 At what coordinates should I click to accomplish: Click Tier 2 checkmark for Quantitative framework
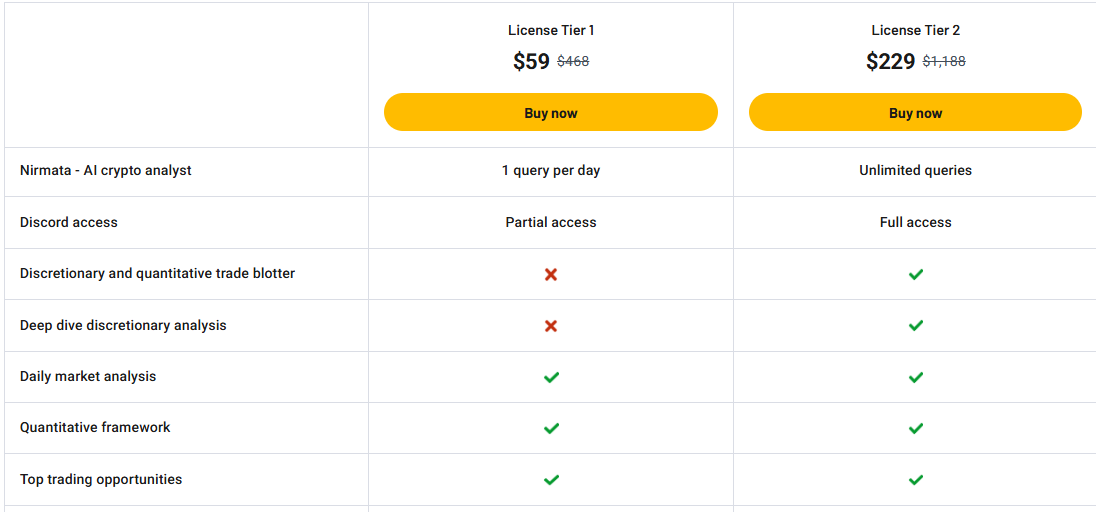point(916,428)
